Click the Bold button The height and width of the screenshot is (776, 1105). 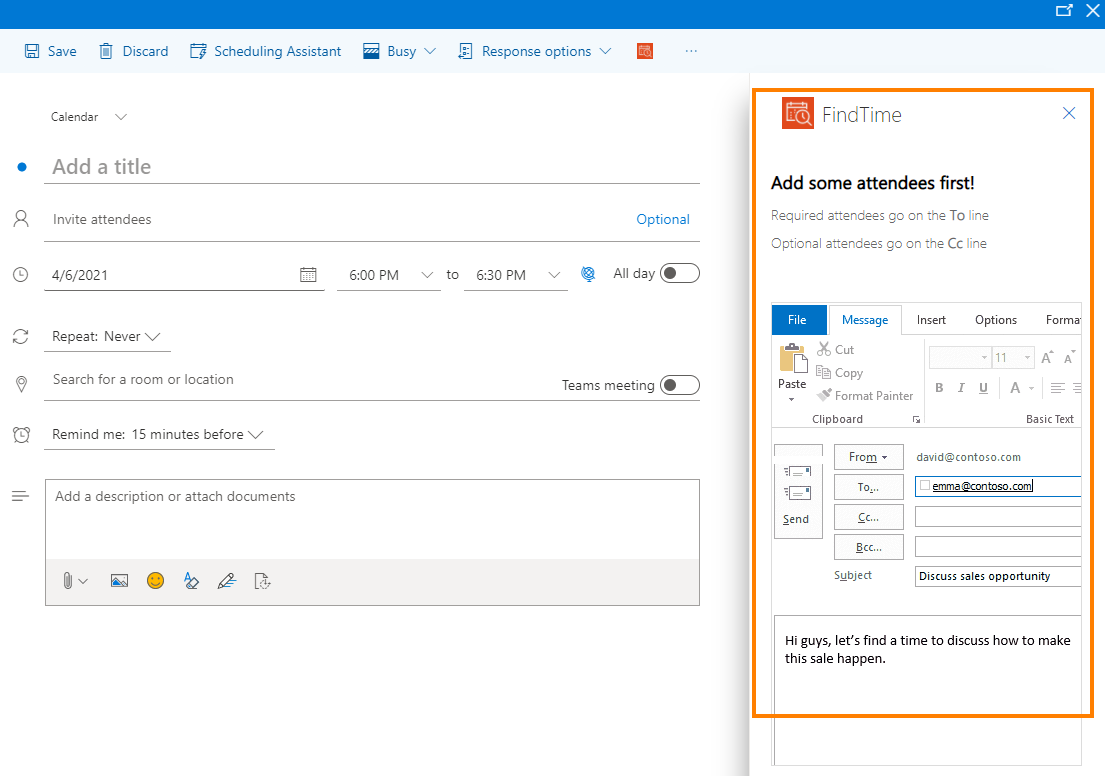(939, 388)
